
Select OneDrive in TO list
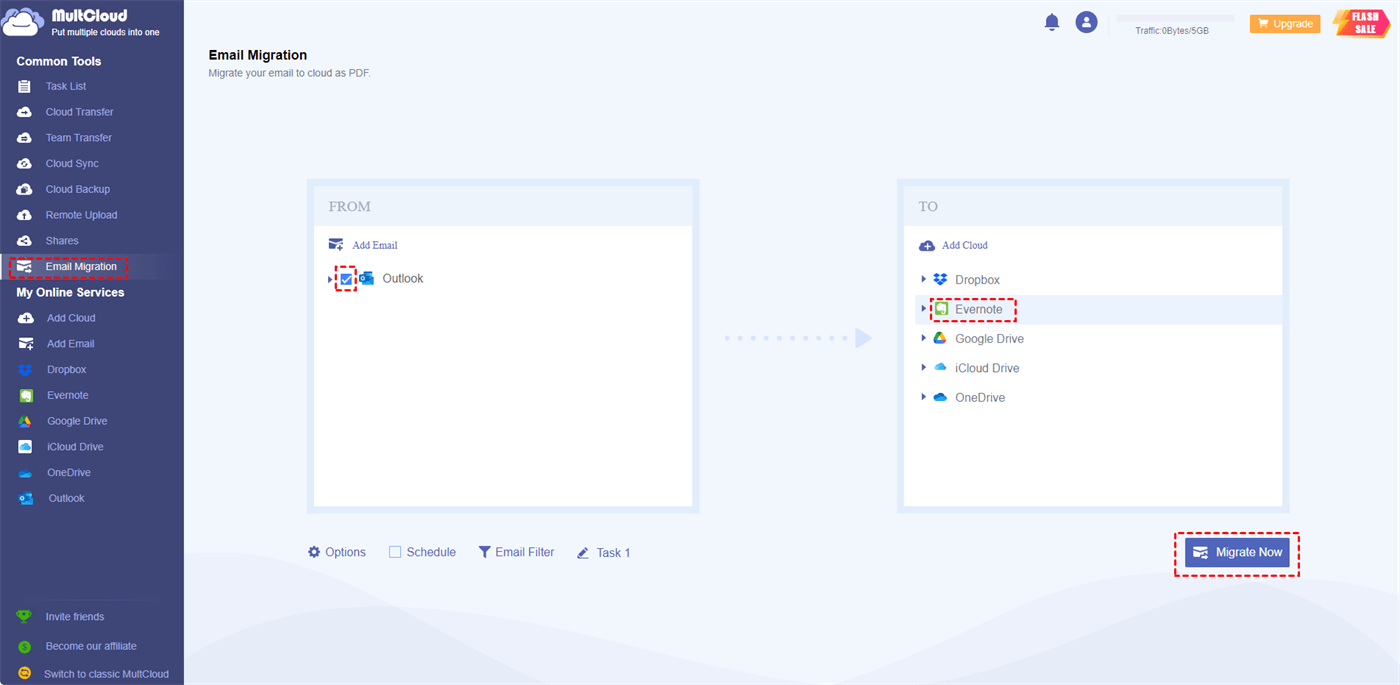coord(980,397)
